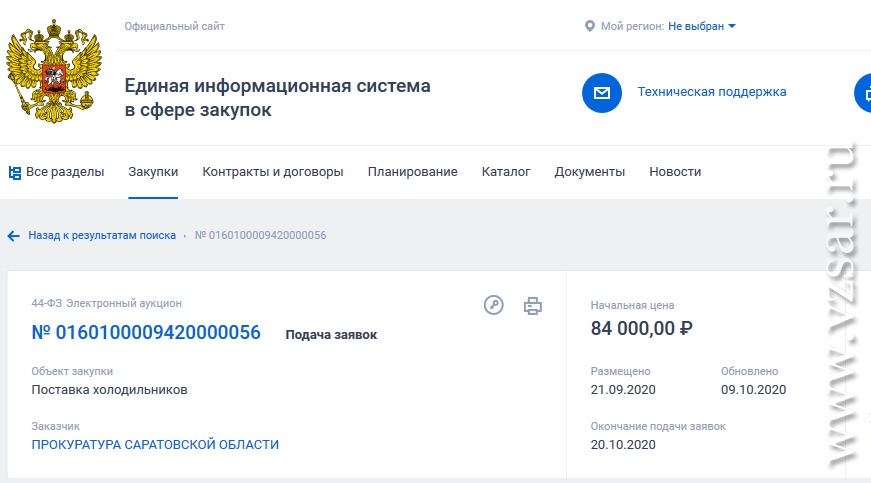Click the round key signature icon
The width and height of the screenshot is (871, 483).
(493, 305)
